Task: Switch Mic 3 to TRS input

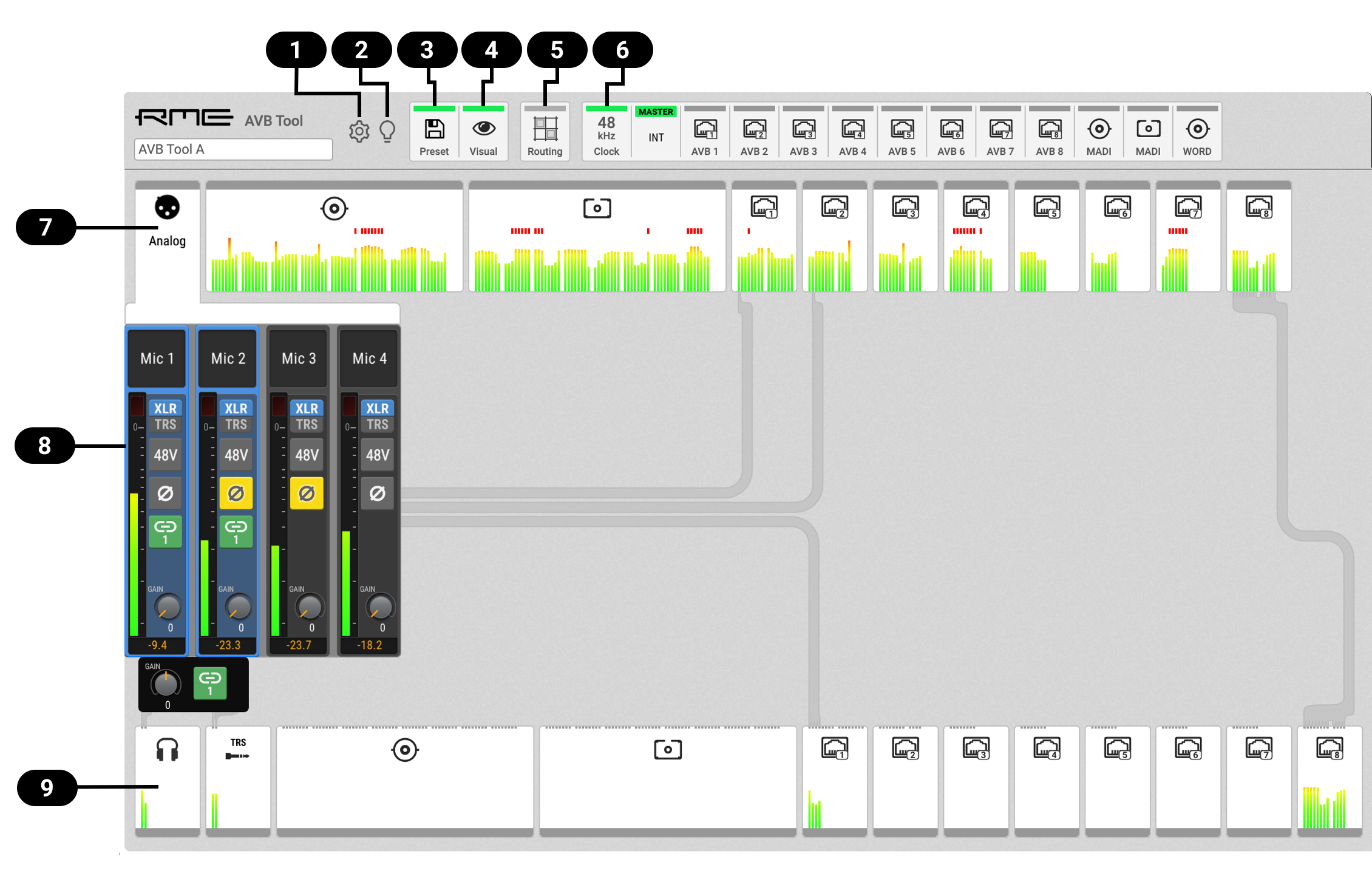Action: pyautogui.click(x=307, y=425)
